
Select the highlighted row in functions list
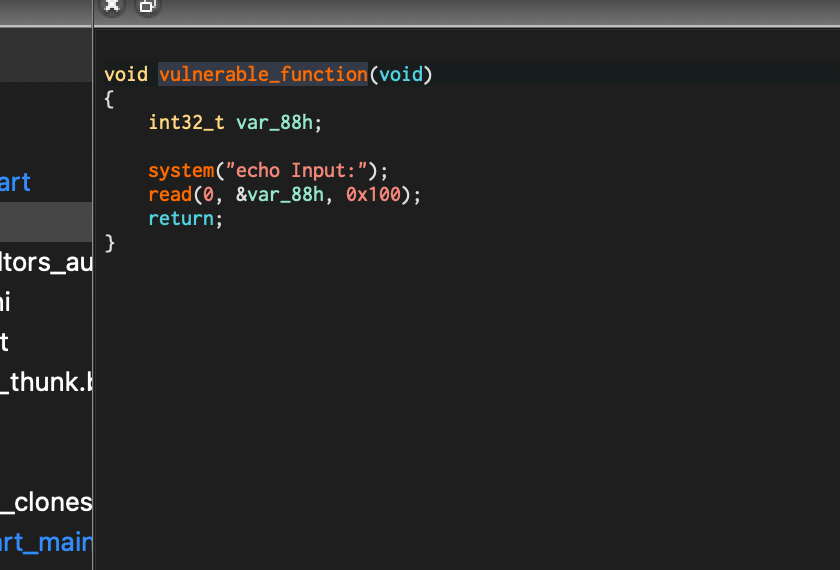point(46,221)
